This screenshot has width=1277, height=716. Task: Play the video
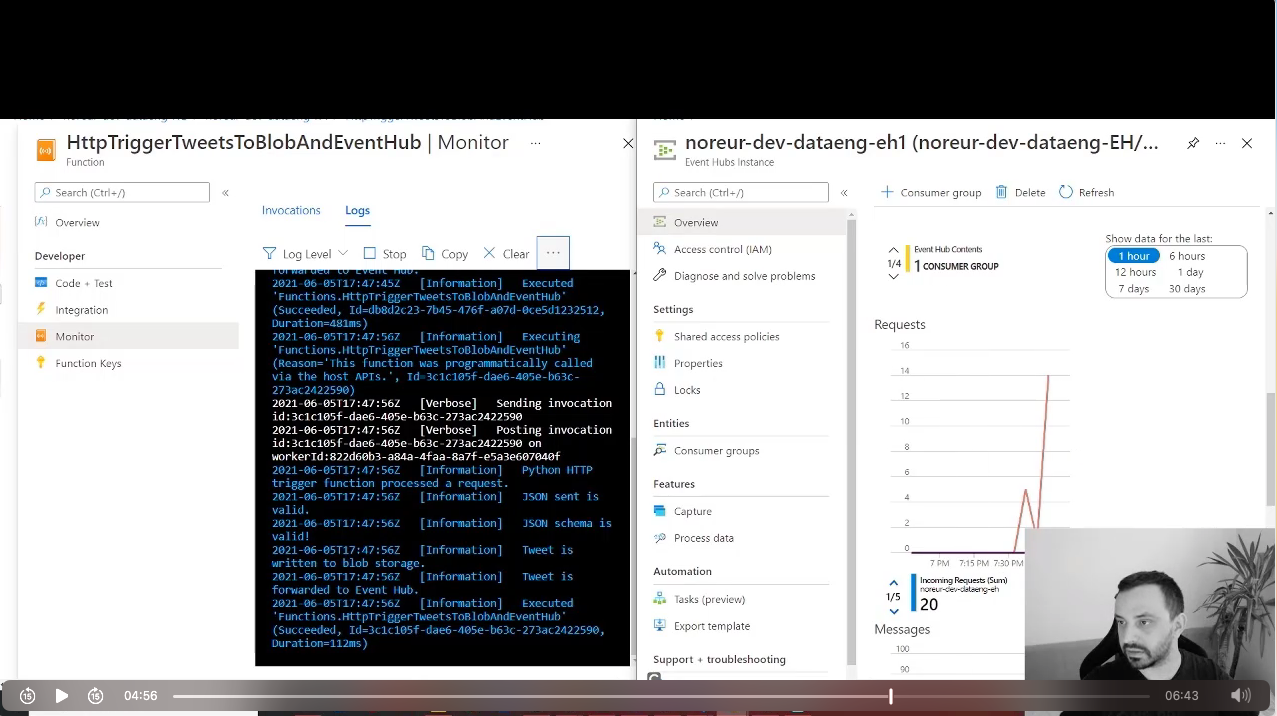pyautogui.click(x=61, y=695)
